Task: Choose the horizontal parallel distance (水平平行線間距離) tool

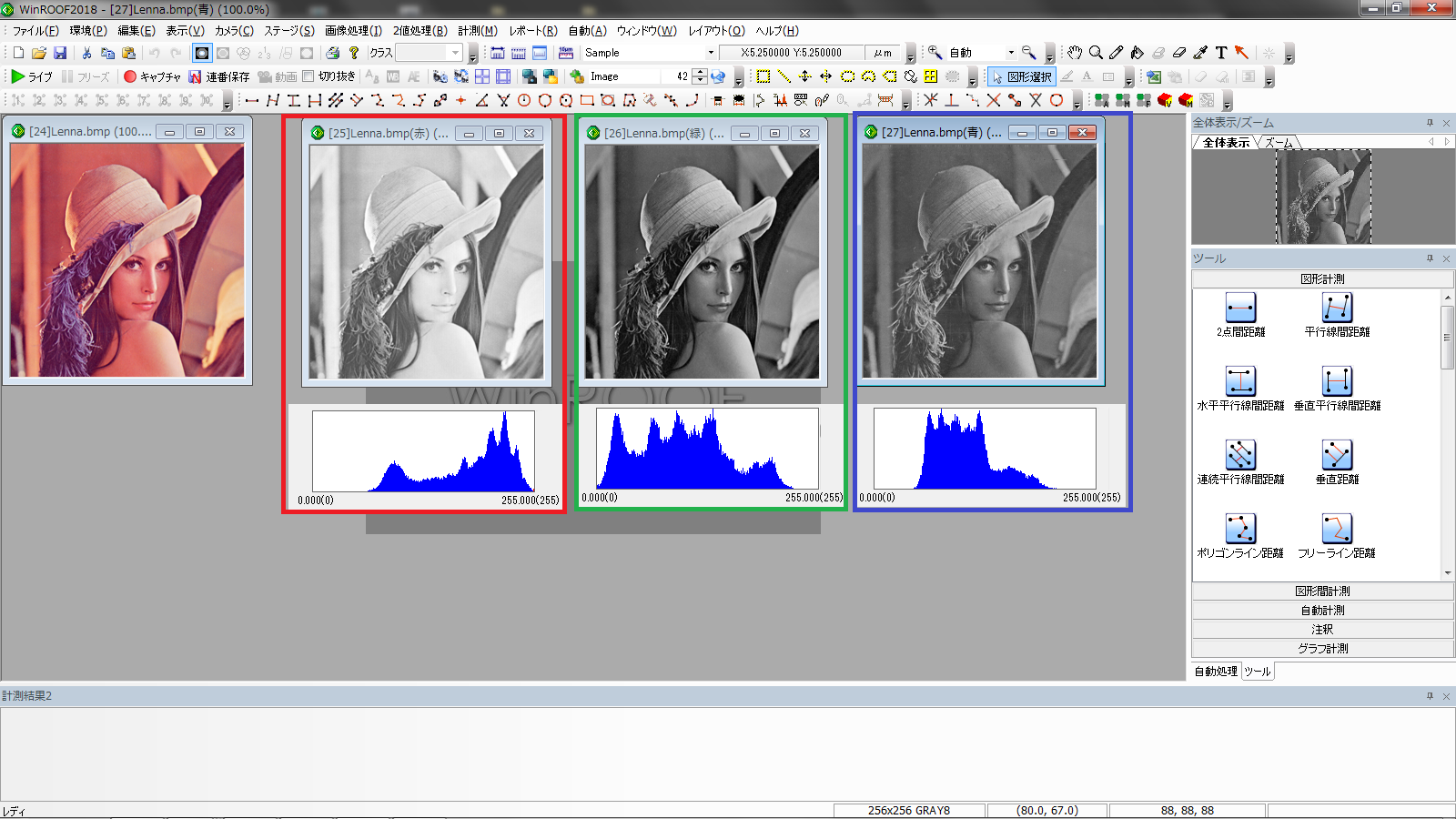Action: pyautogui.click(x=1240, y=389)
